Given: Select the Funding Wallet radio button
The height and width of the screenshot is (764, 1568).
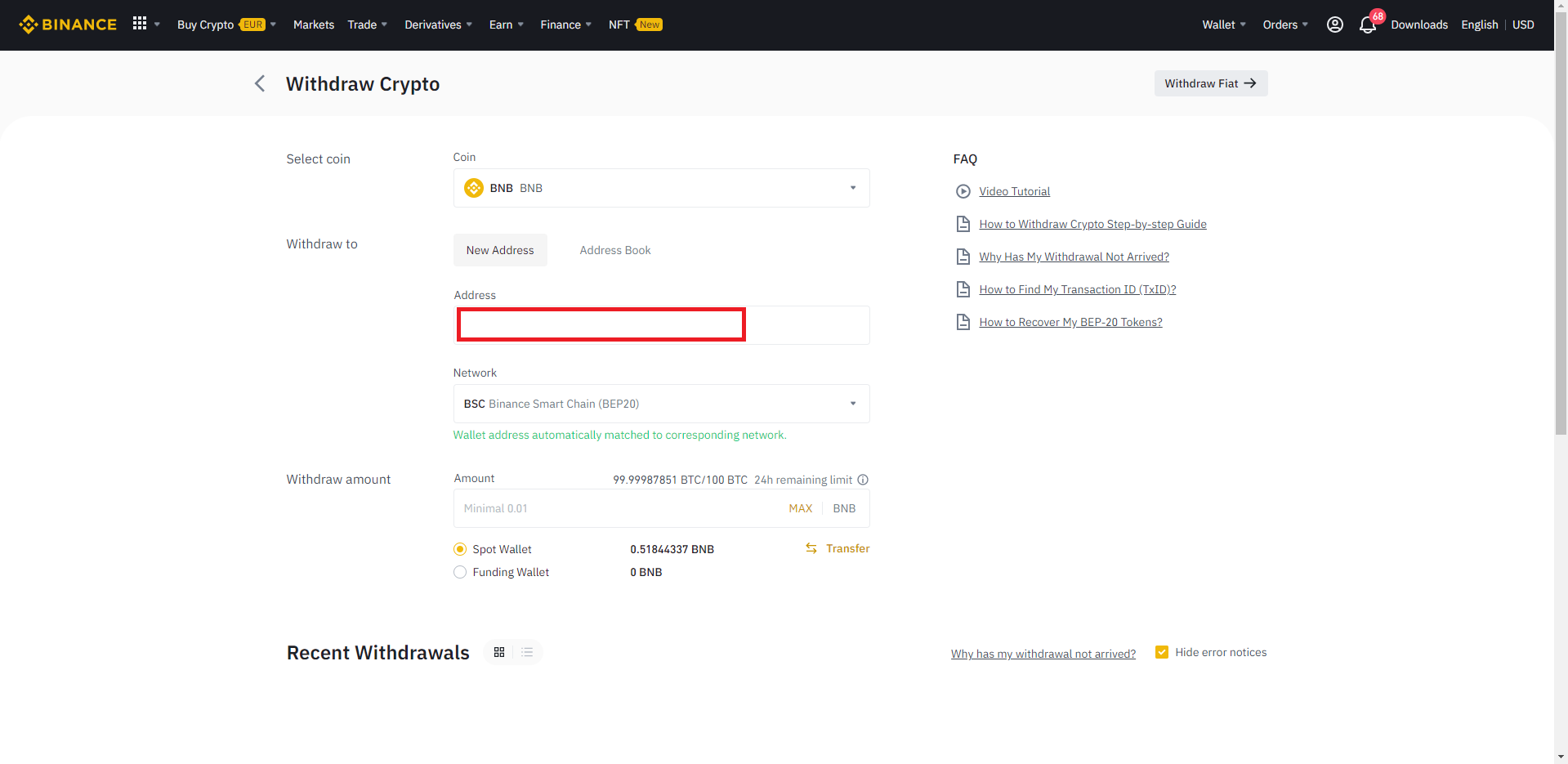Looking at the screenshot, I should click(460, 572).
